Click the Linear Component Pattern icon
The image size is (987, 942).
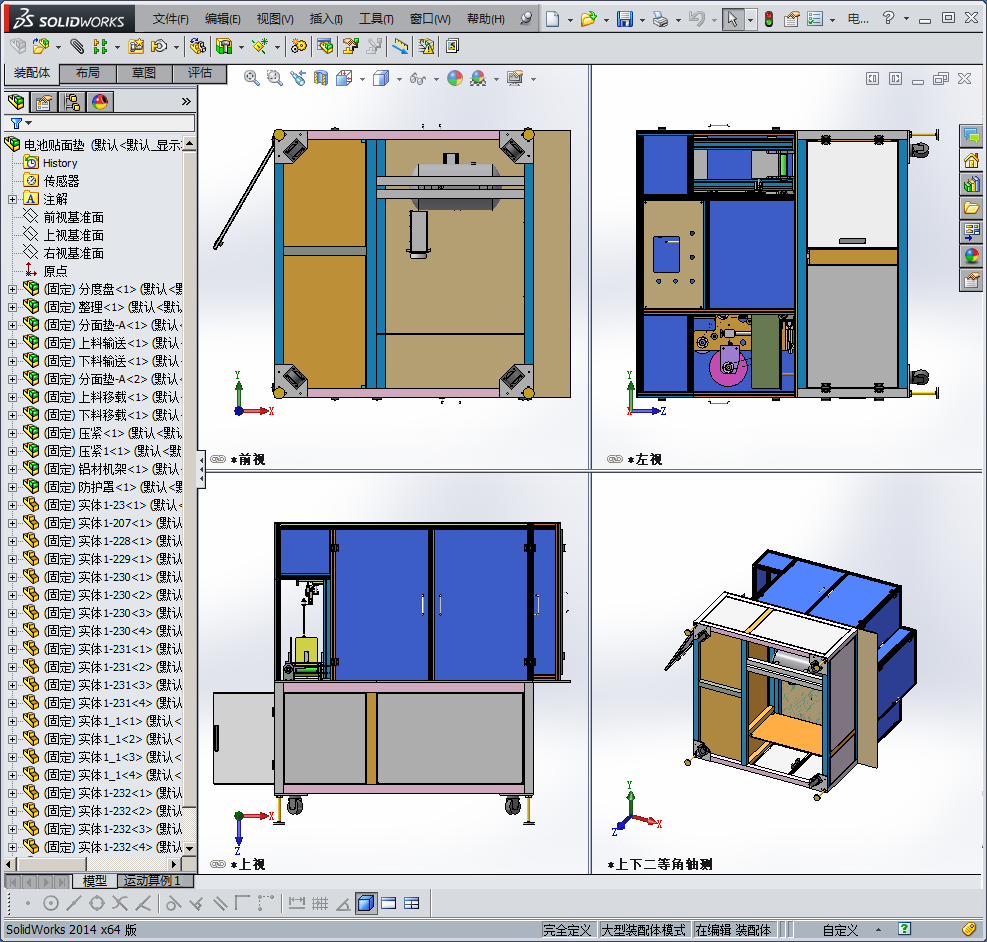coord(99,46)
